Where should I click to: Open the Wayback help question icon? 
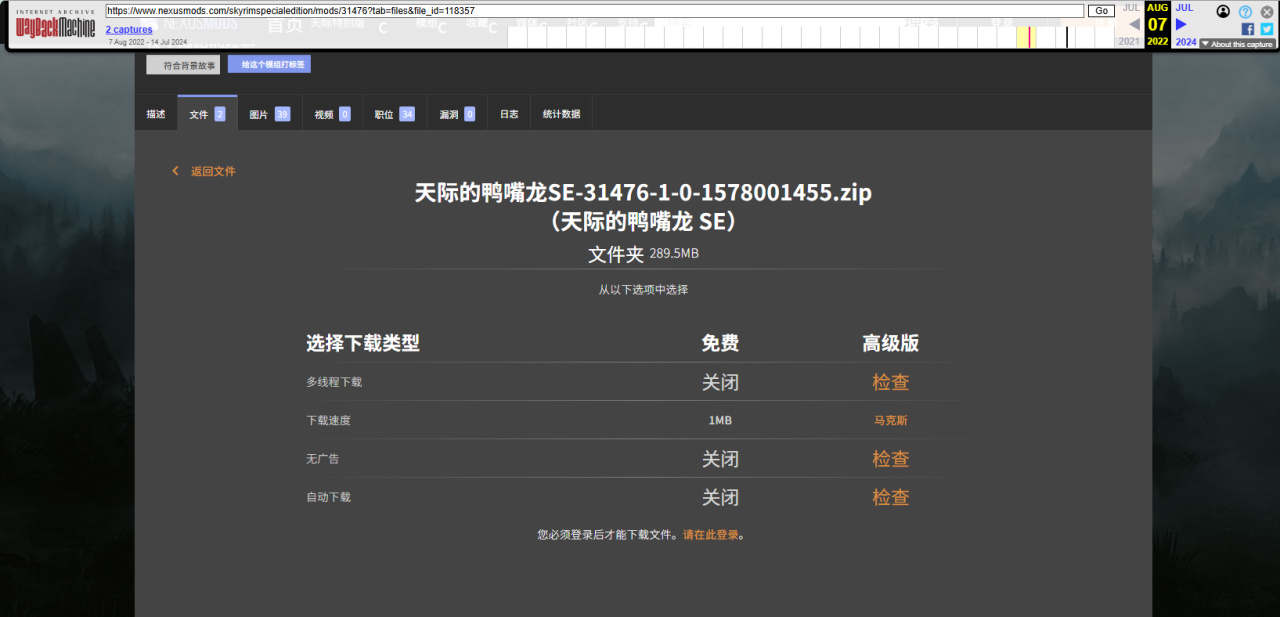point(1245,11)
